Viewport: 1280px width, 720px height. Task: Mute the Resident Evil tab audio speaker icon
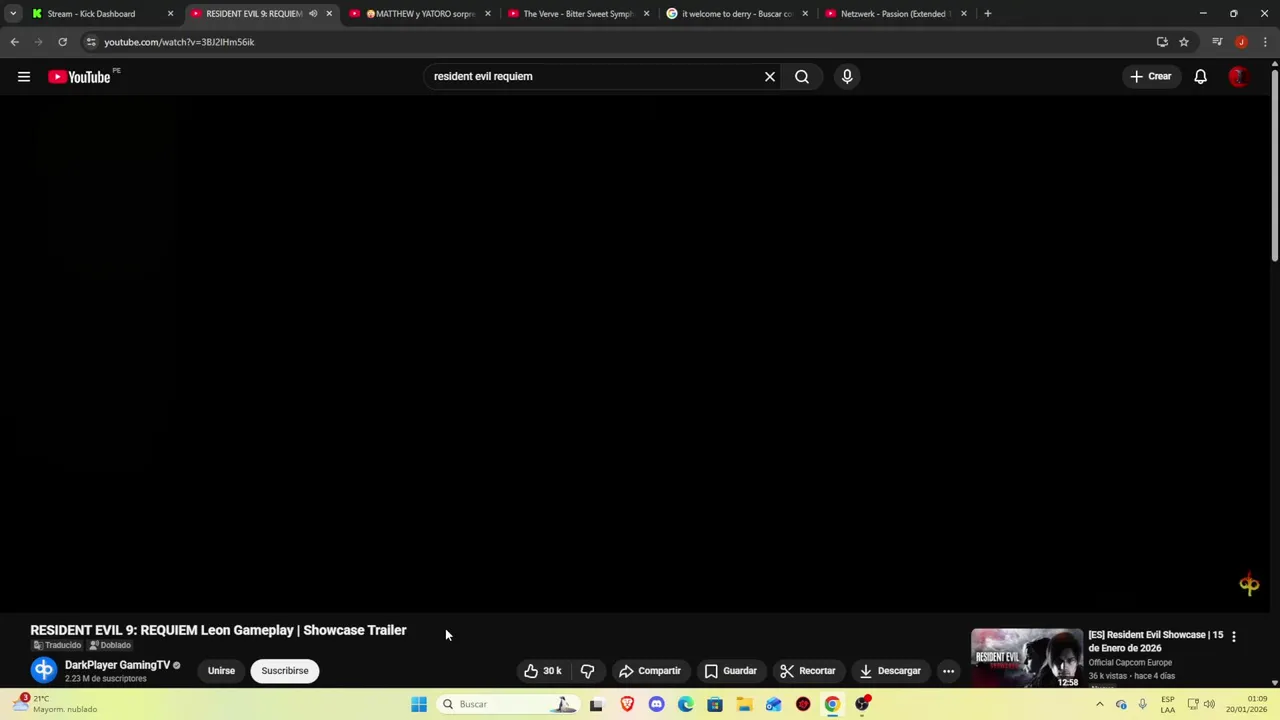313,14
